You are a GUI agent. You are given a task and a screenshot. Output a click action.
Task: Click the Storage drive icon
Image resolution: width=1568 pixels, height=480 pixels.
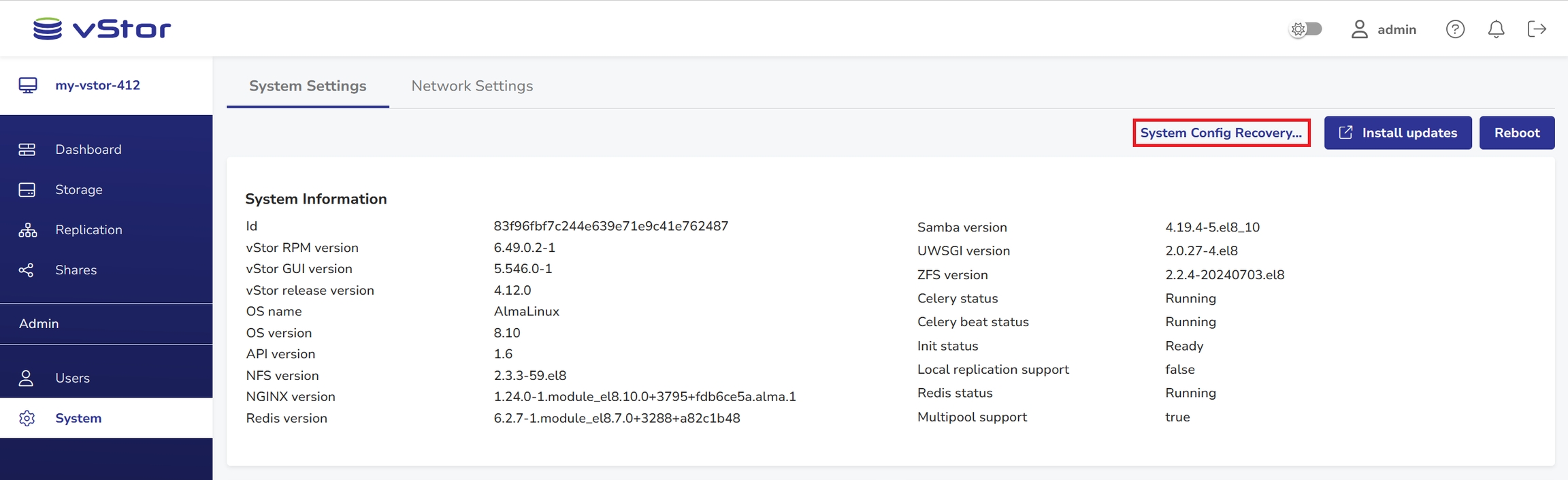pyautogui.click(x=27, y=190)
